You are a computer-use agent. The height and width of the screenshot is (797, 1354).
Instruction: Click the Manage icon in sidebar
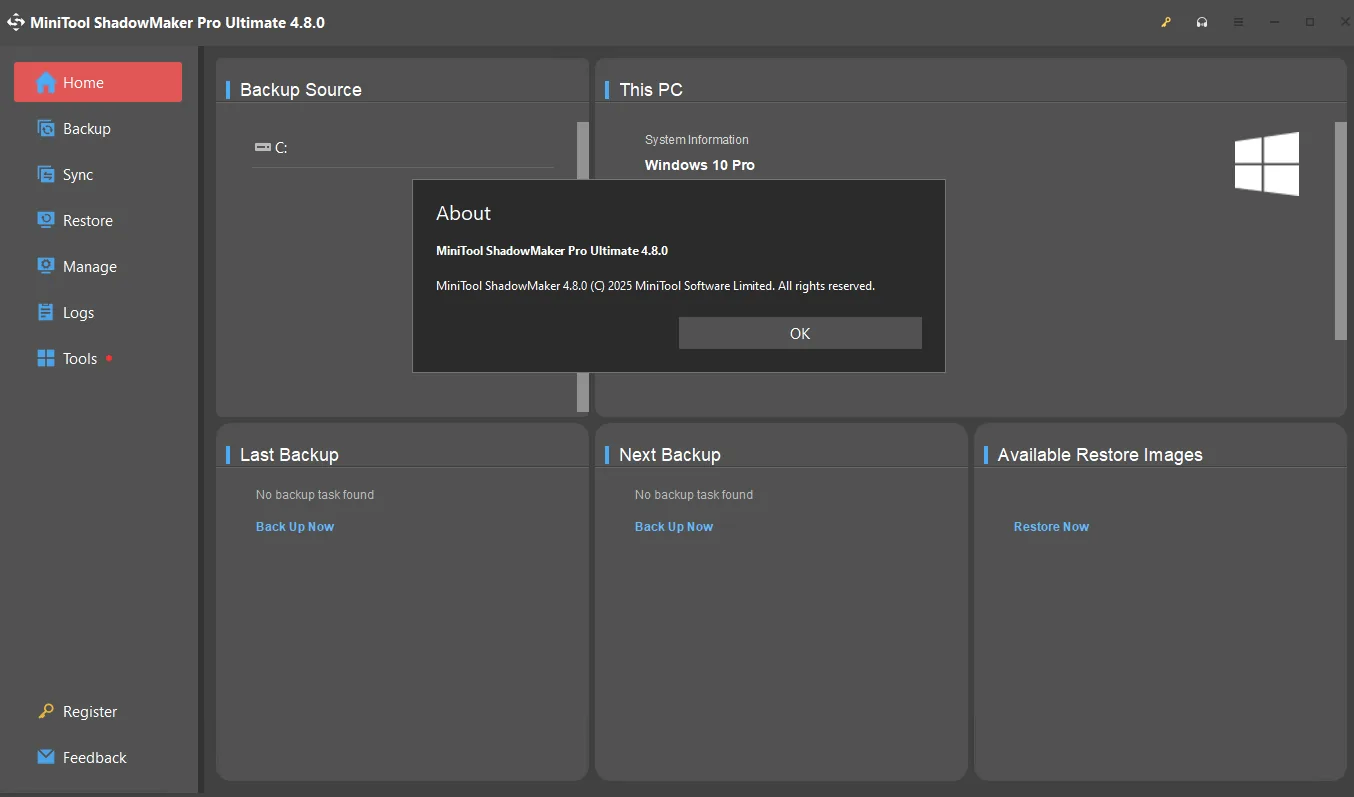(46, 266)
